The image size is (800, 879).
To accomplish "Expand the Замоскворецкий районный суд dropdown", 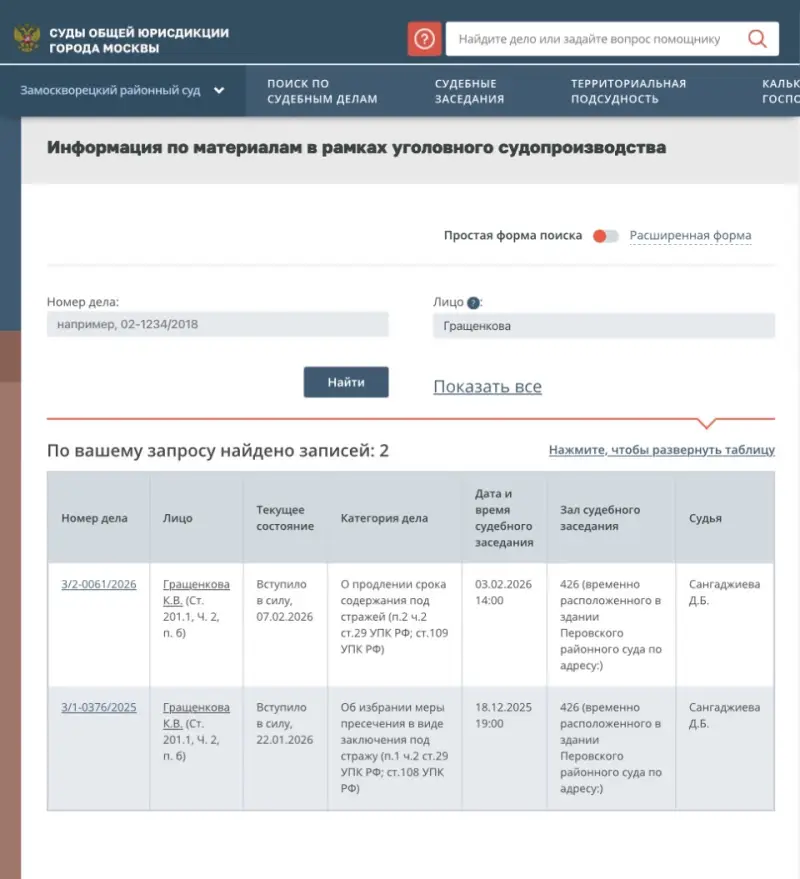I will coord(219,91).
